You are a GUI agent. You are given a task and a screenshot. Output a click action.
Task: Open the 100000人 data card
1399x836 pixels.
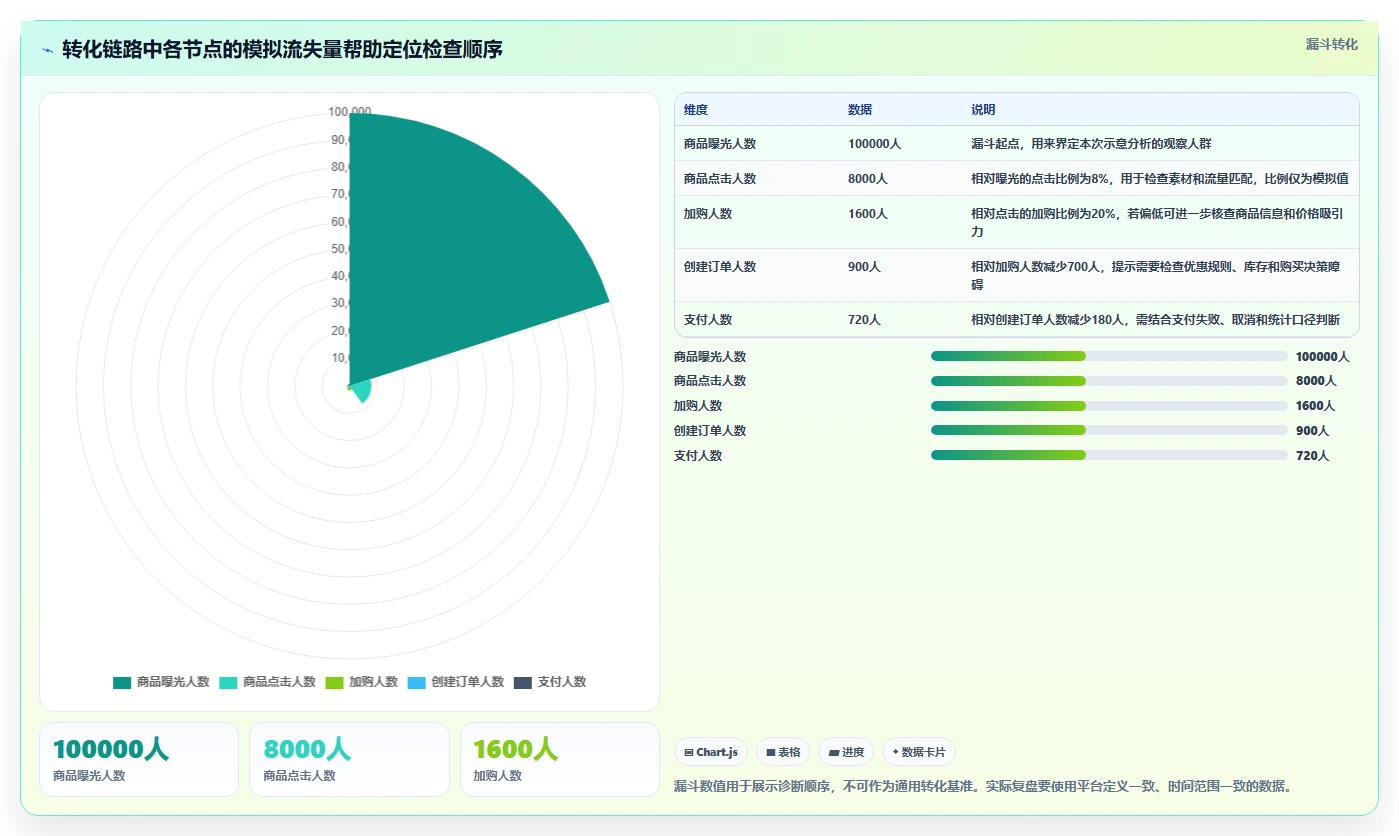click(139, 759)
